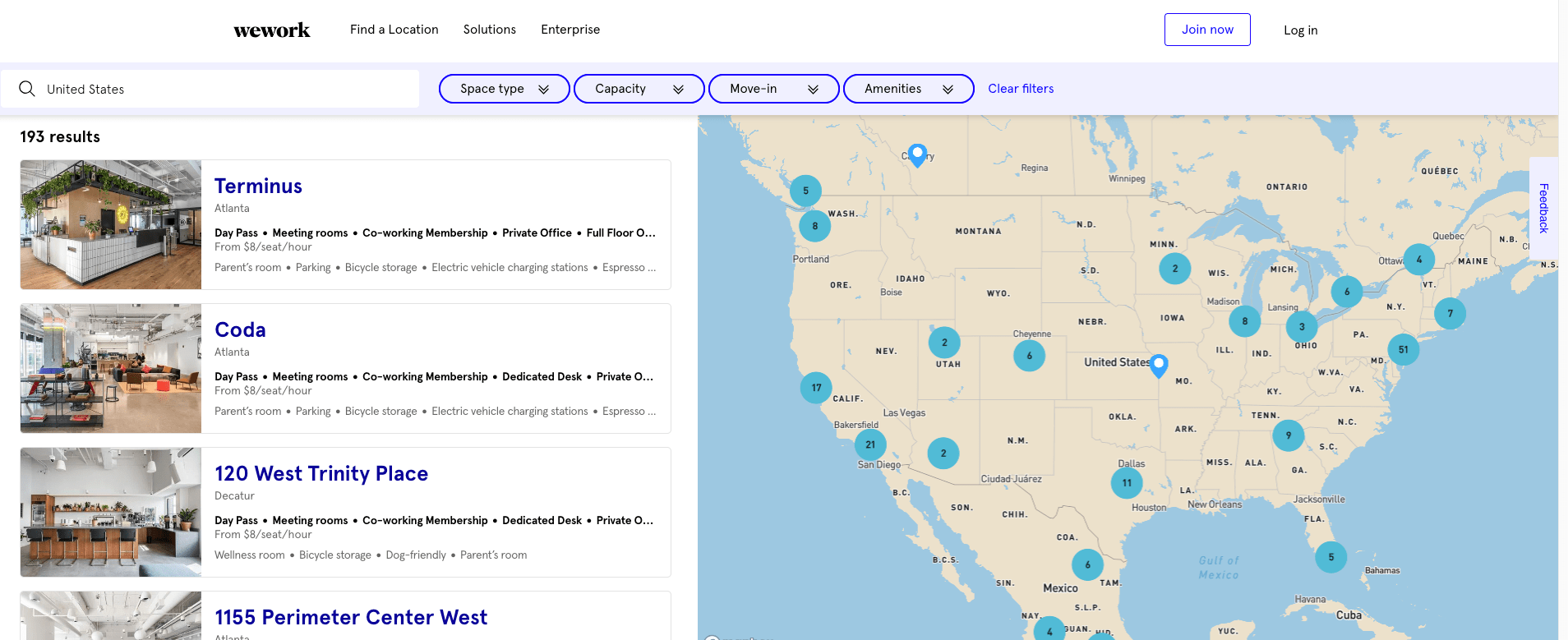Open map cluster 6 in Mexico
Screen dimensions: 1568x640
(1088, 565)
